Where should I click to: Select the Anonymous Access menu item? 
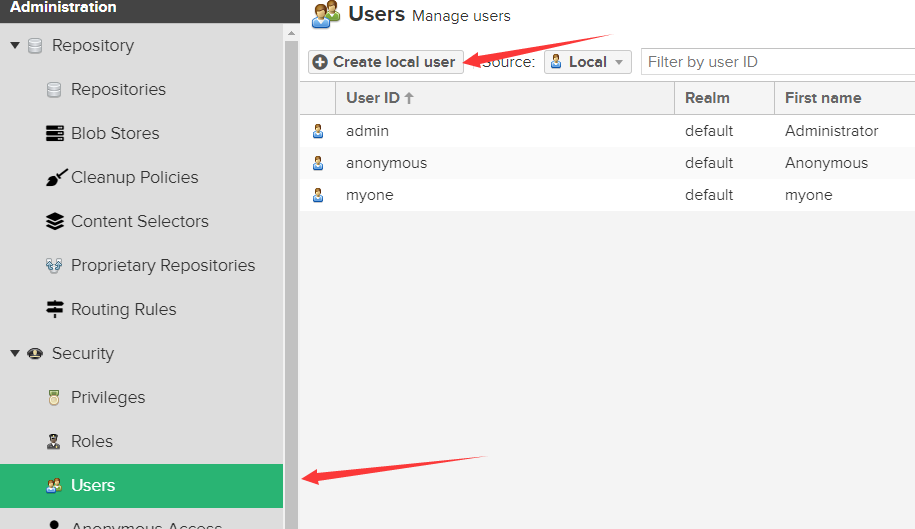(x=146, y=524)
